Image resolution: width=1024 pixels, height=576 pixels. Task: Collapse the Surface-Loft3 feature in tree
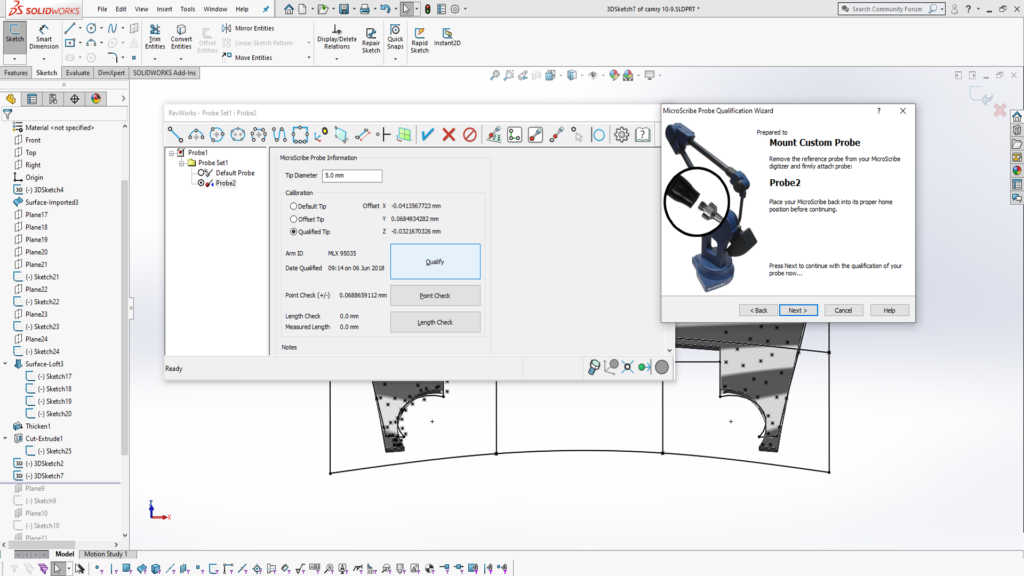point(5,363)
